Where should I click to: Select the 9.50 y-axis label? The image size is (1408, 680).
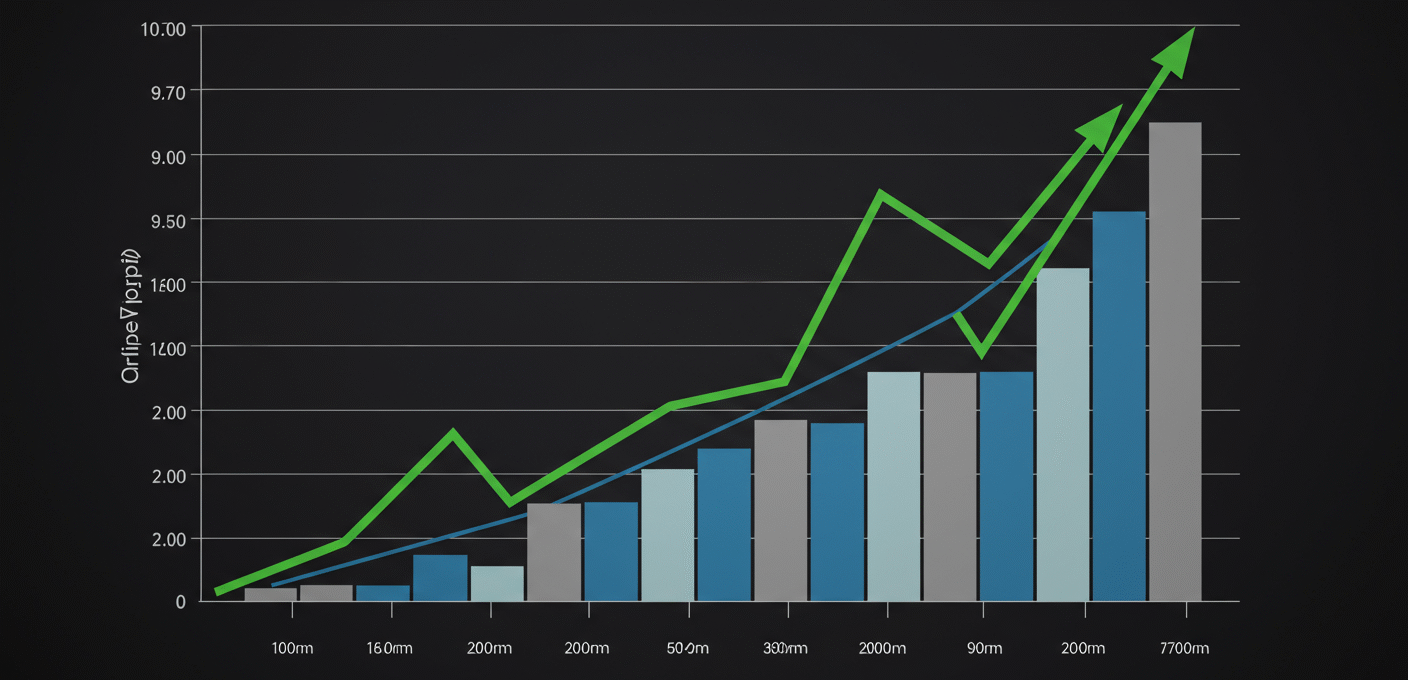point(167,221)
